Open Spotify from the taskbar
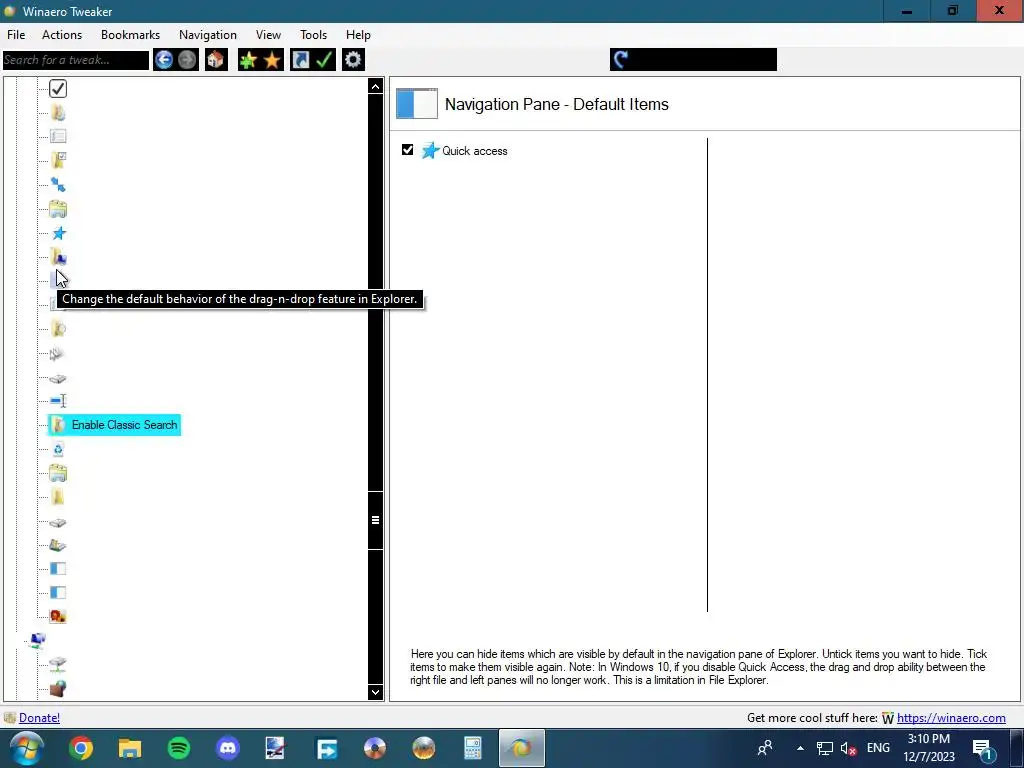Image resolution: width=1024 pixels, height=768 pixels. (179, 748)
